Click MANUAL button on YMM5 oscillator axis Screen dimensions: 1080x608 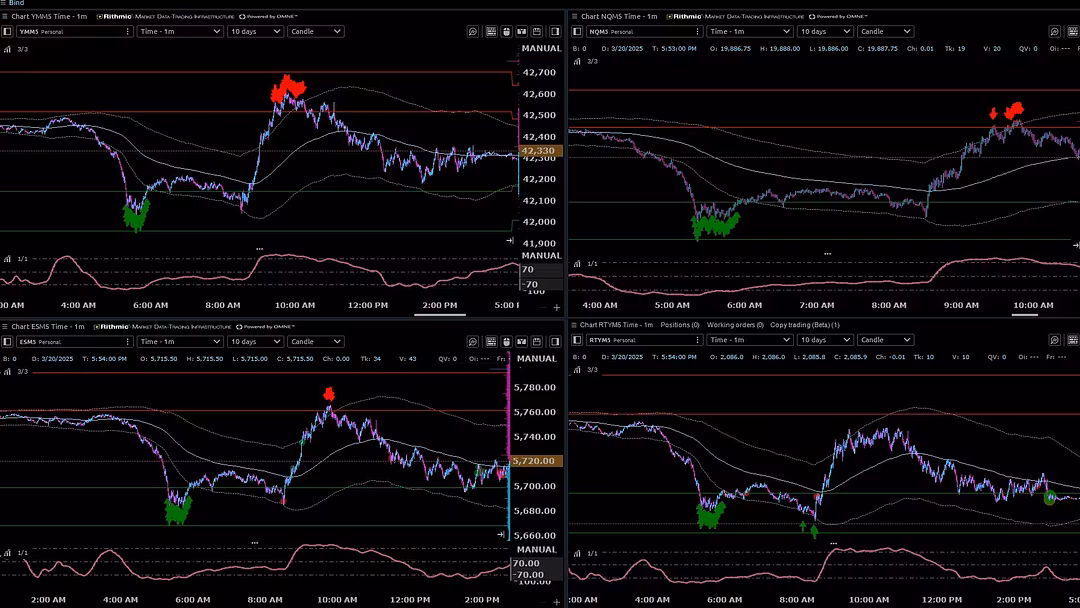tap(541, 255)
